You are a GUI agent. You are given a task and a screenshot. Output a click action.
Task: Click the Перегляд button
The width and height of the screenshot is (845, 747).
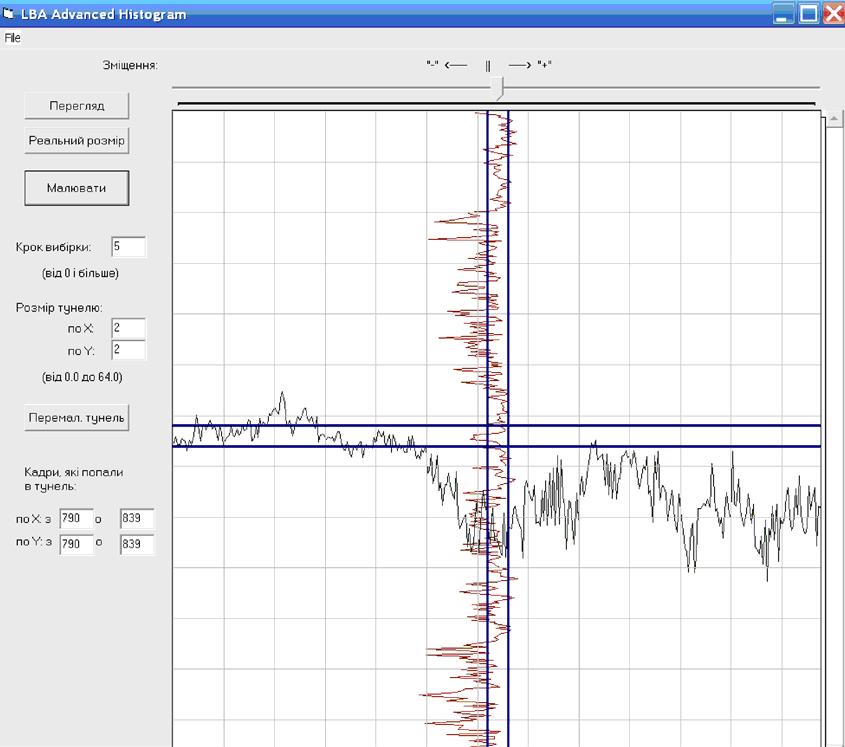pos(77,105)
